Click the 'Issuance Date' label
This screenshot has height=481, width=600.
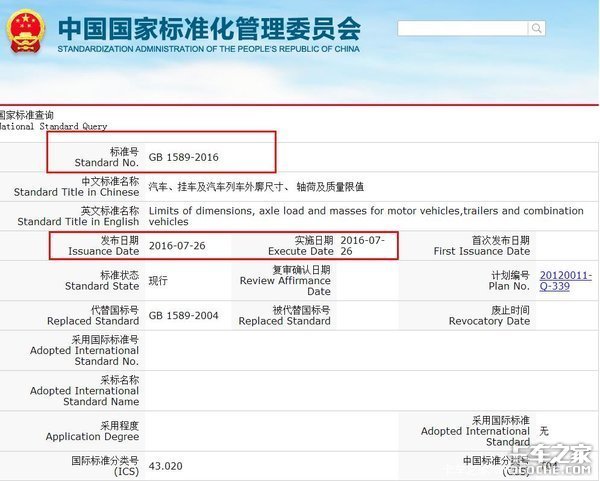pyautogui.click(x=104, y=246)
